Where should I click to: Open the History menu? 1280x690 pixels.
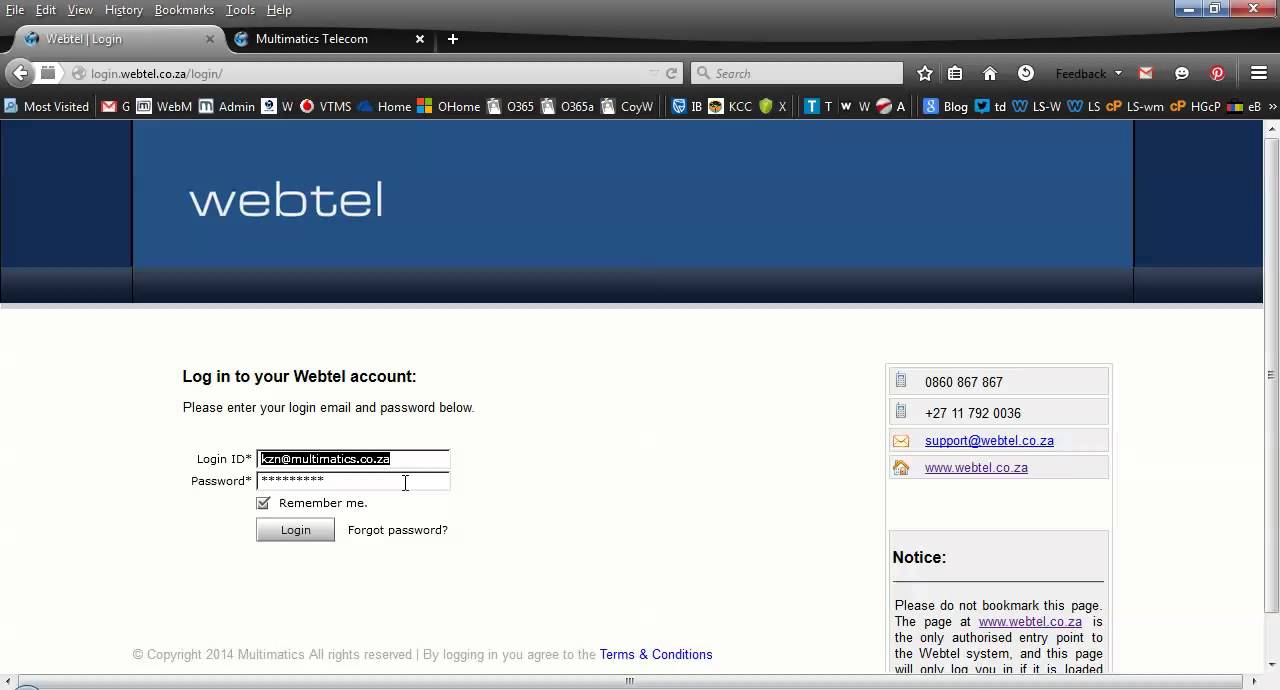tap(124, 10)
